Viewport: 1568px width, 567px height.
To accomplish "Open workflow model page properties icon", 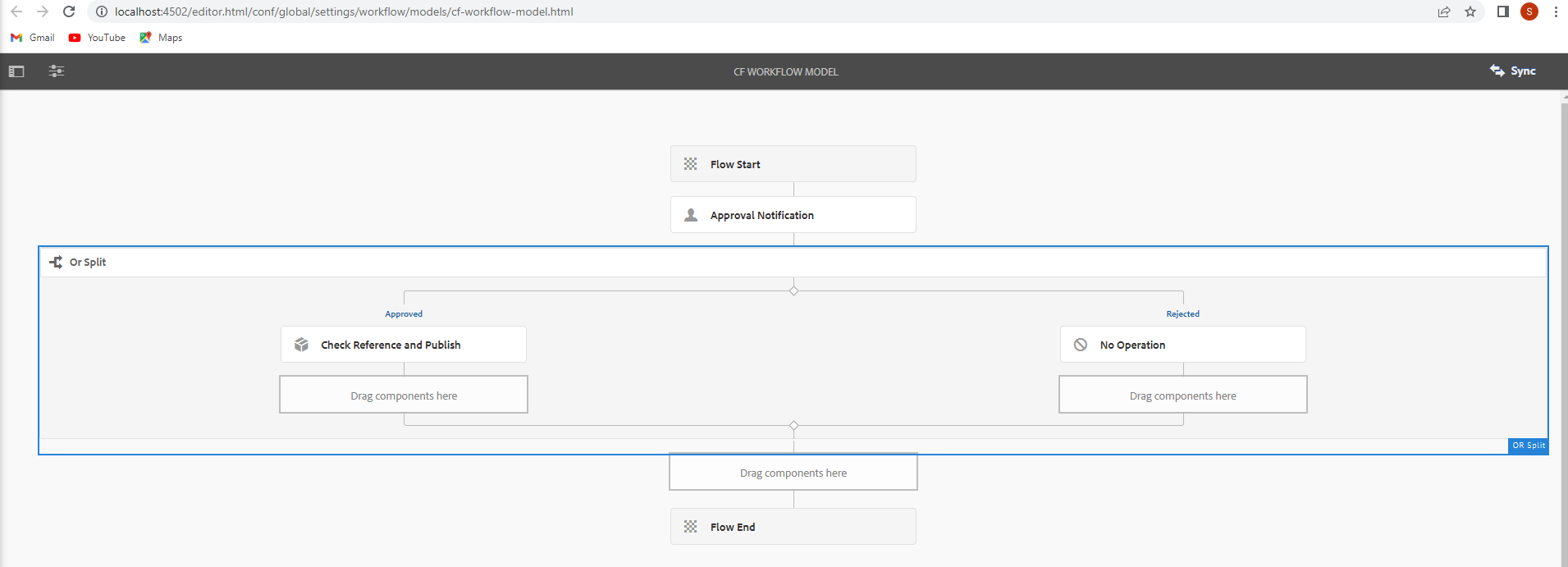I will point(57,71).
